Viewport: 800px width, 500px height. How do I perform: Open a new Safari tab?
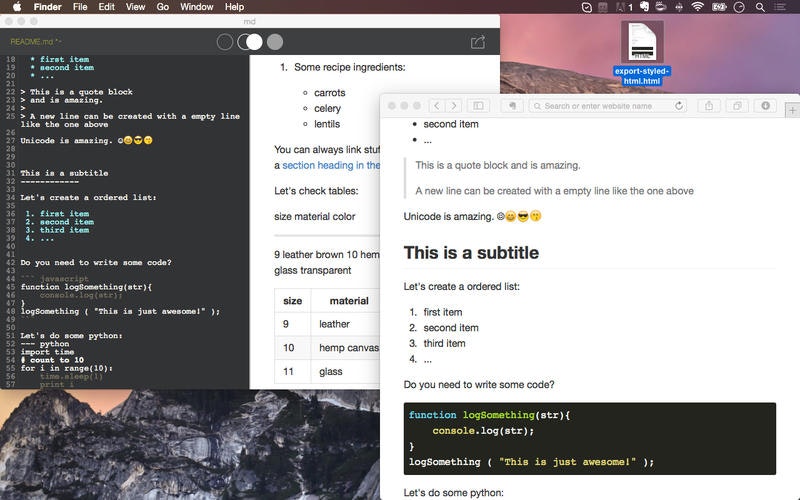click(x=792, y=110)
